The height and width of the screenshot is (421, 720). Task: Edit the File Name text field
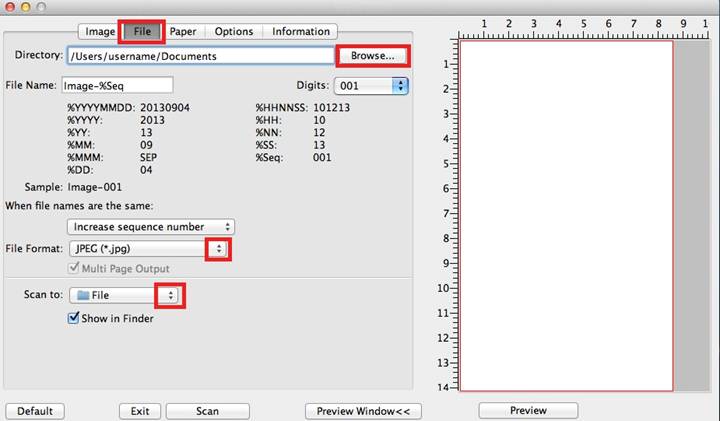tap(117, 86)
